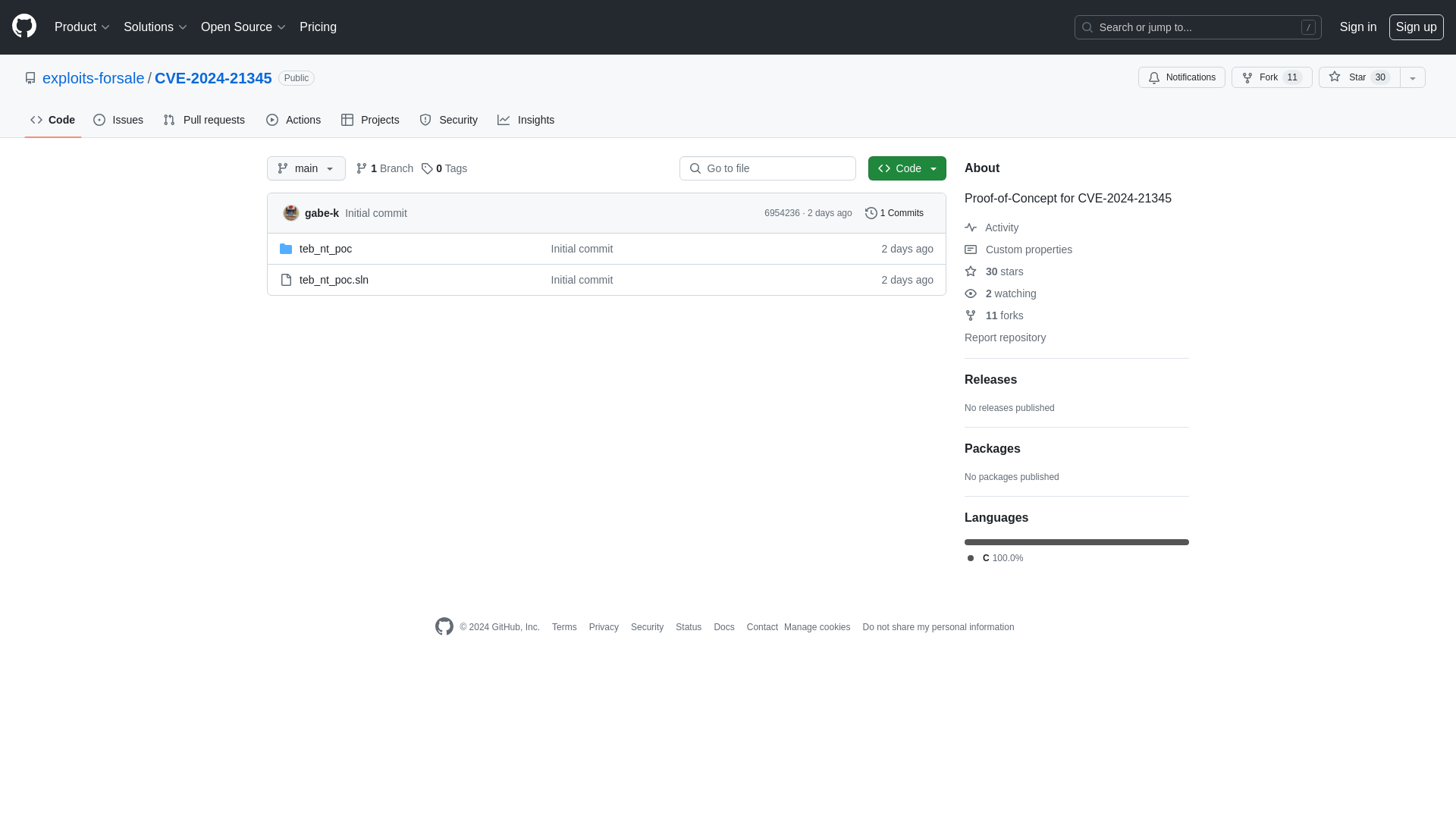Click the Security shield icon tab
The height and width of the screenshot is (819, 1456).
(x=425, y=120)
